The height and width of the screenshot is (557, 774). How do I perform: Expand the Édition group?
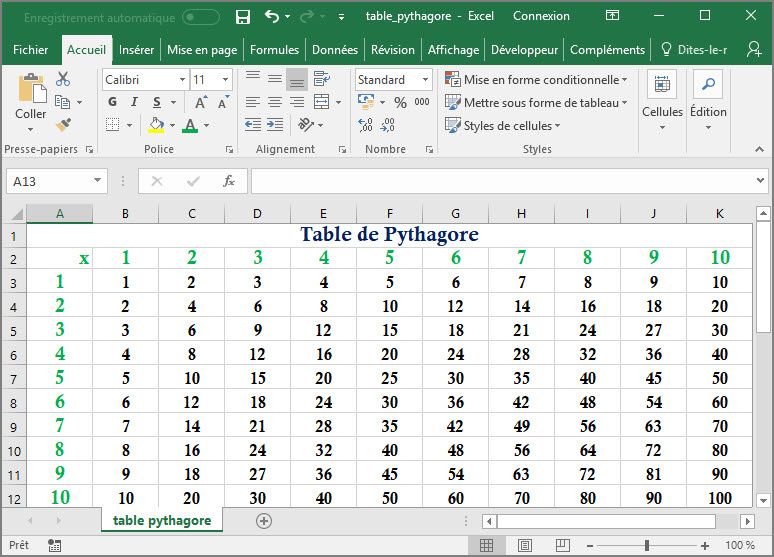point(708,101)
